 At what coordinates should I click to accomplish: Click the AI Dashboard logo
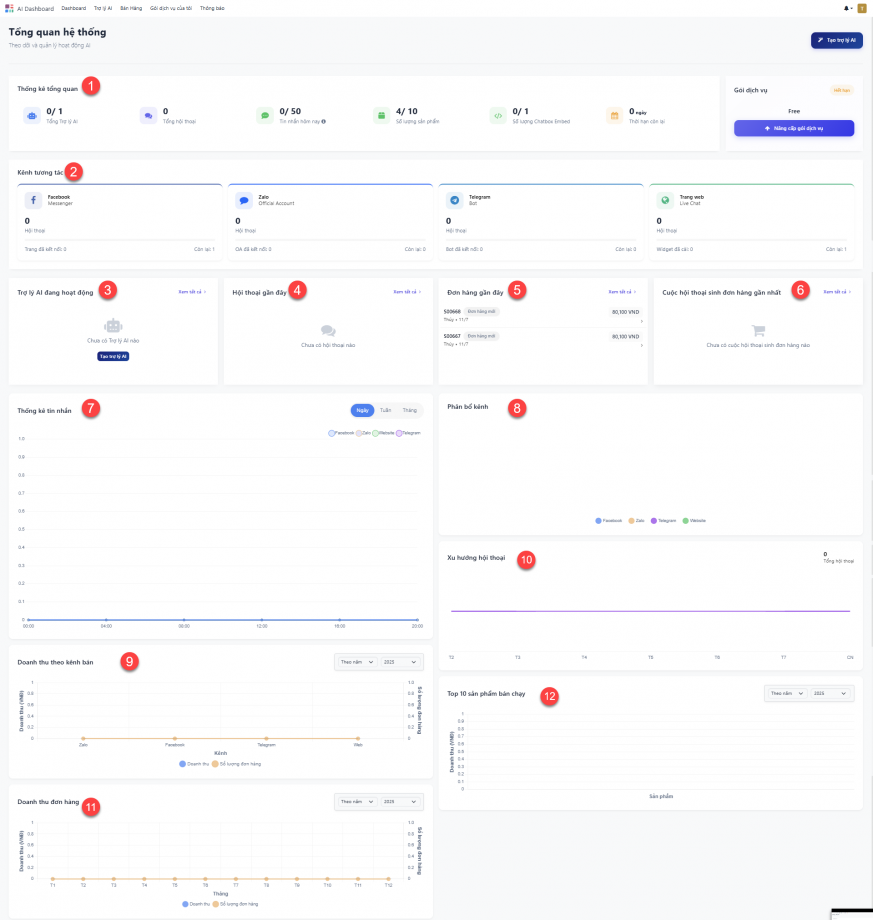point(10,8)
